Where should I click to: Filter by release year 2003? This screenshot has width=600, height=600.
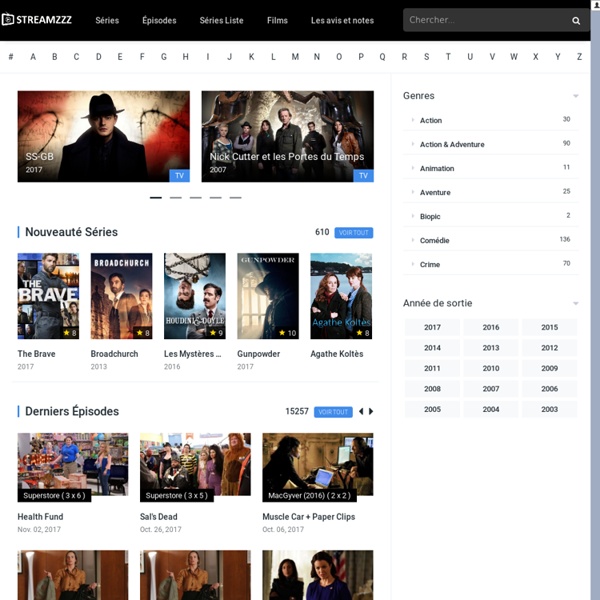[549, 409]
